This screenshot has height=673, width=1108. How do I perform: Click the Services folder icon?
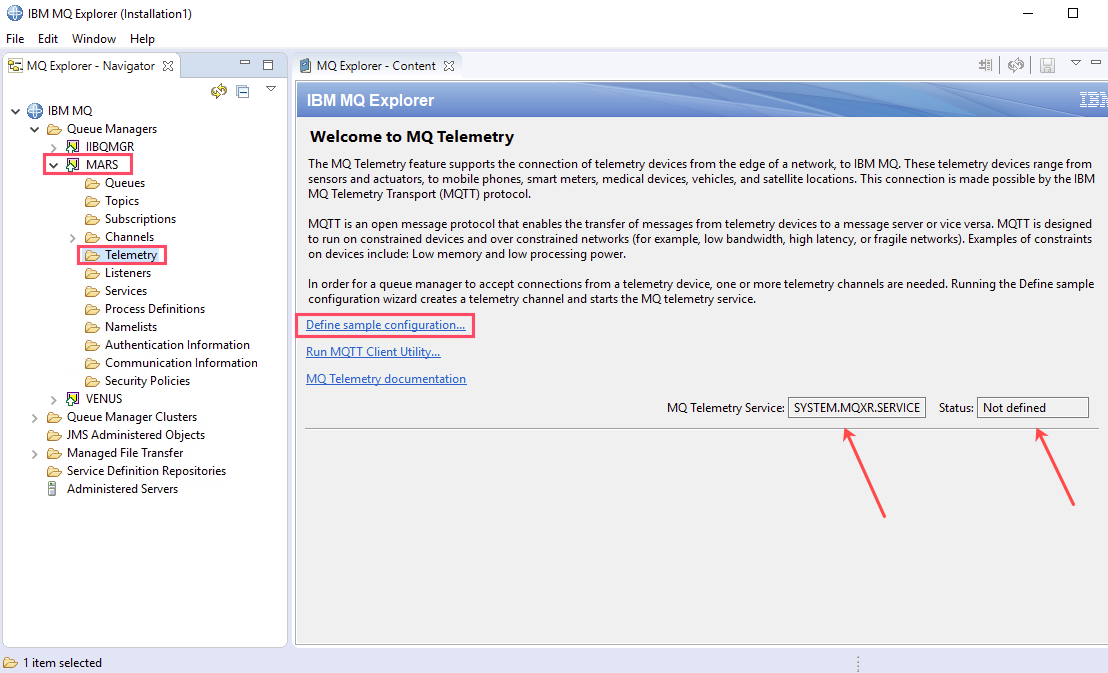coord(92,291)
